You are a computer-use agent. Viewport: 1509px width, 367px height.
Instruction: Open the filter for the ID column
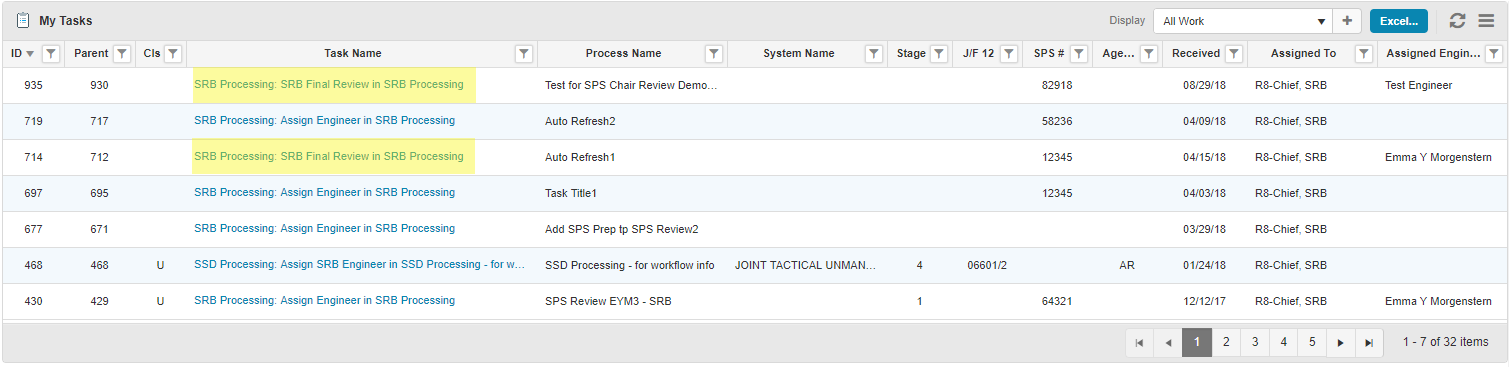tap(52, 54)
